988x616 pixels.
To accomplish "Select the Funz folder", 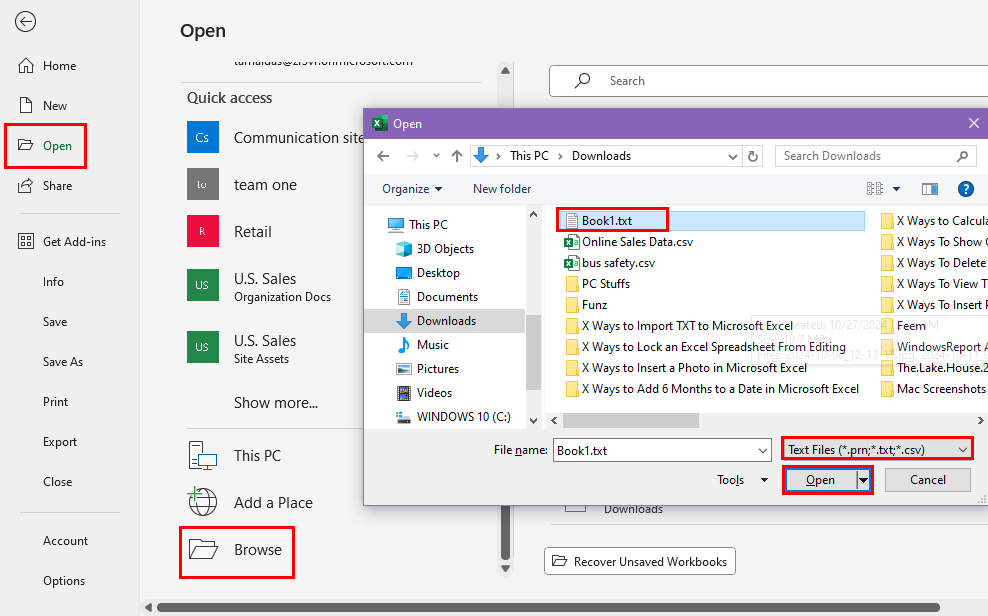I will pos(586,305).
